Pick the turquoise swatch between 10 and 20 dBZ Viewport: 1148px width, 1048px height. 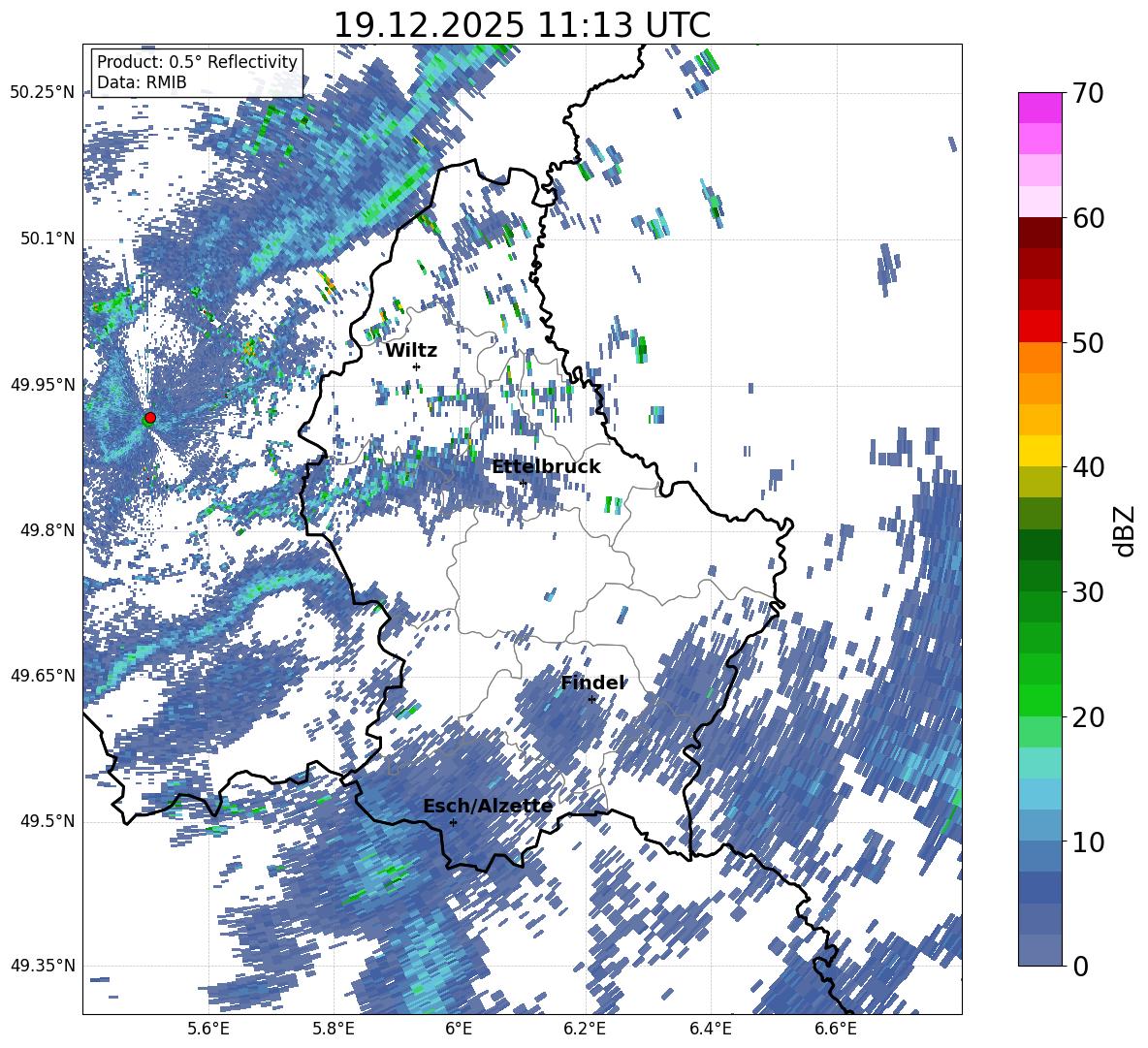[1040, 763]
